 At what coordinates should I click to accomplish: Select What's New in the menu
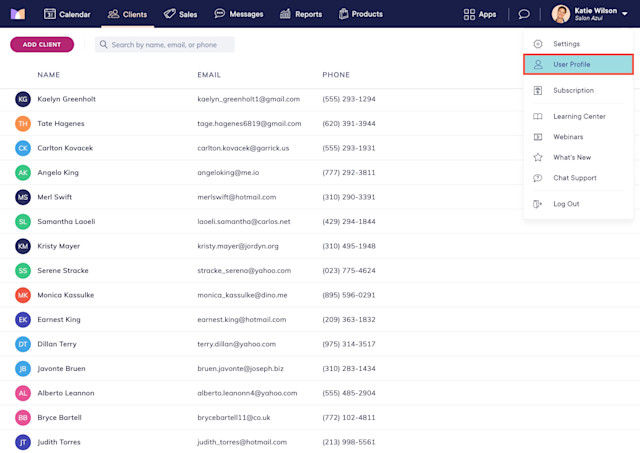click(578, 157)
